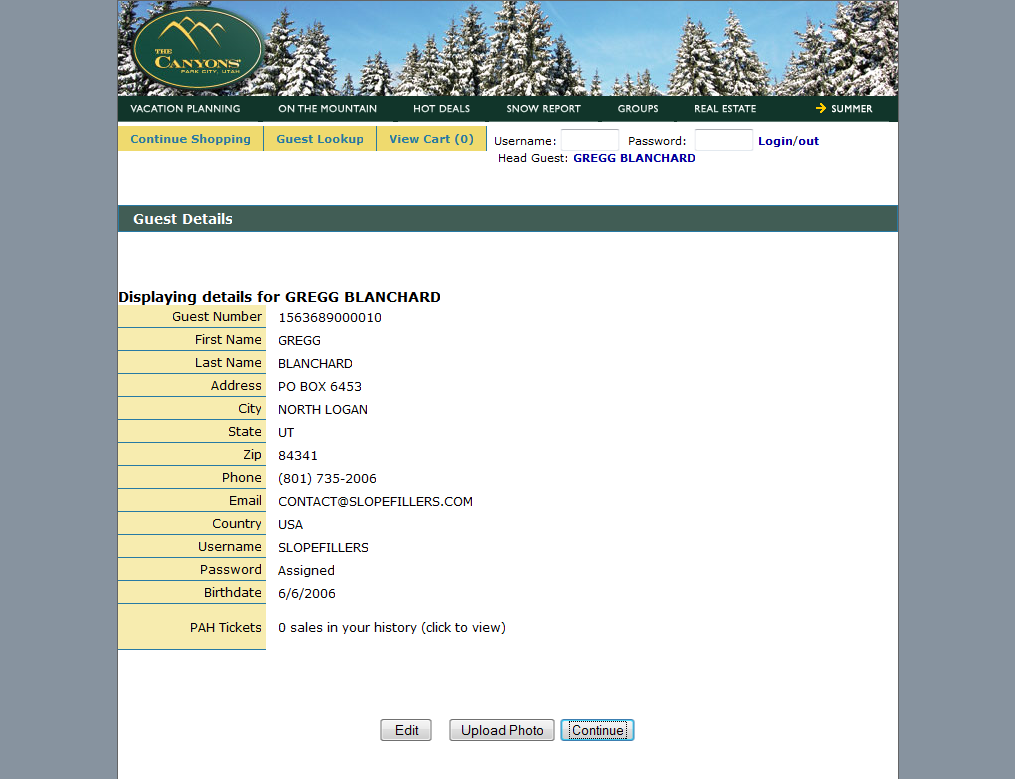View PAH Tickets sales history

[391, 628]
